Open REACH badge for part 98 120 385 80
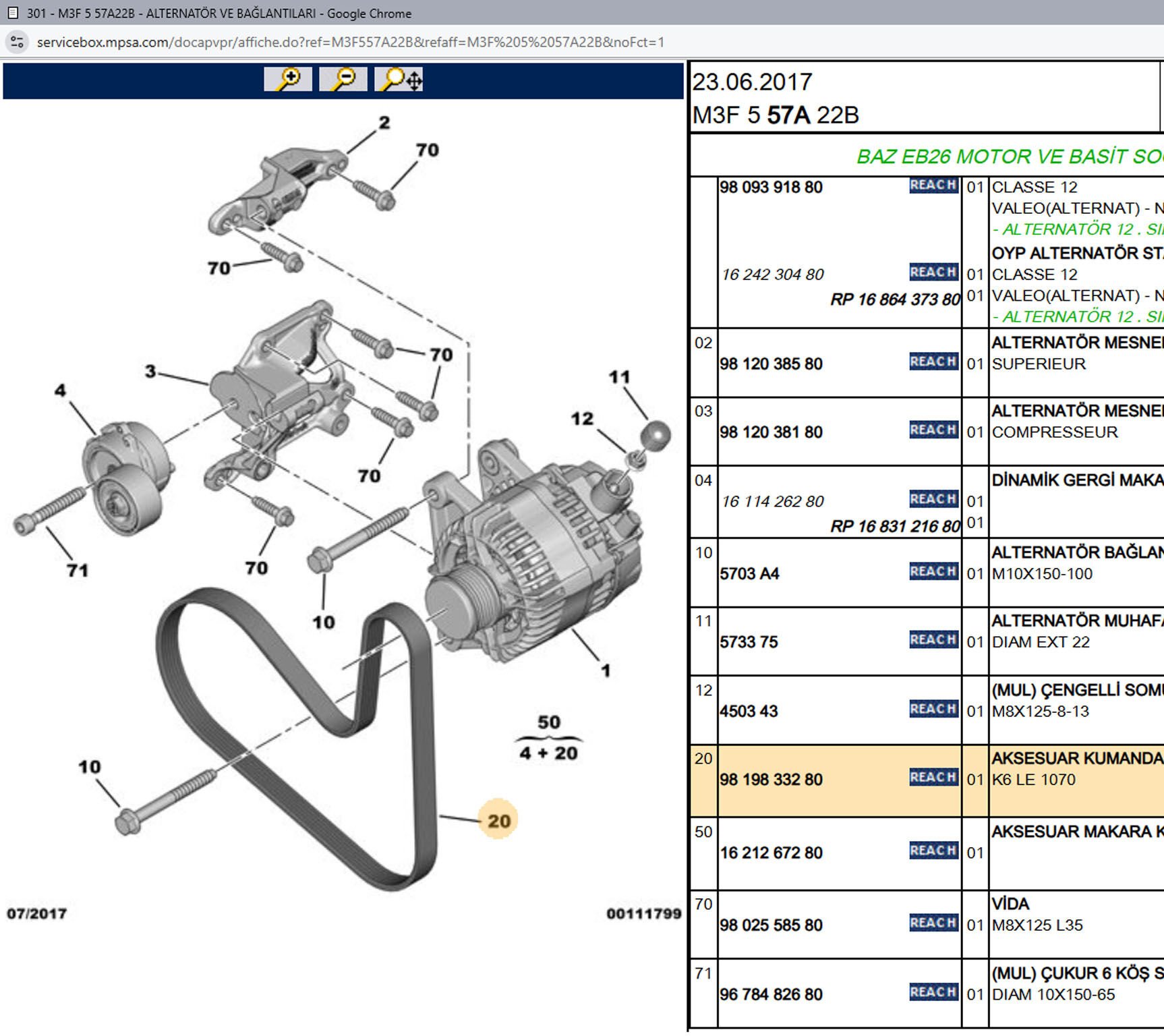Screen dimensions: 1164x1036 [x=933, y=362]
